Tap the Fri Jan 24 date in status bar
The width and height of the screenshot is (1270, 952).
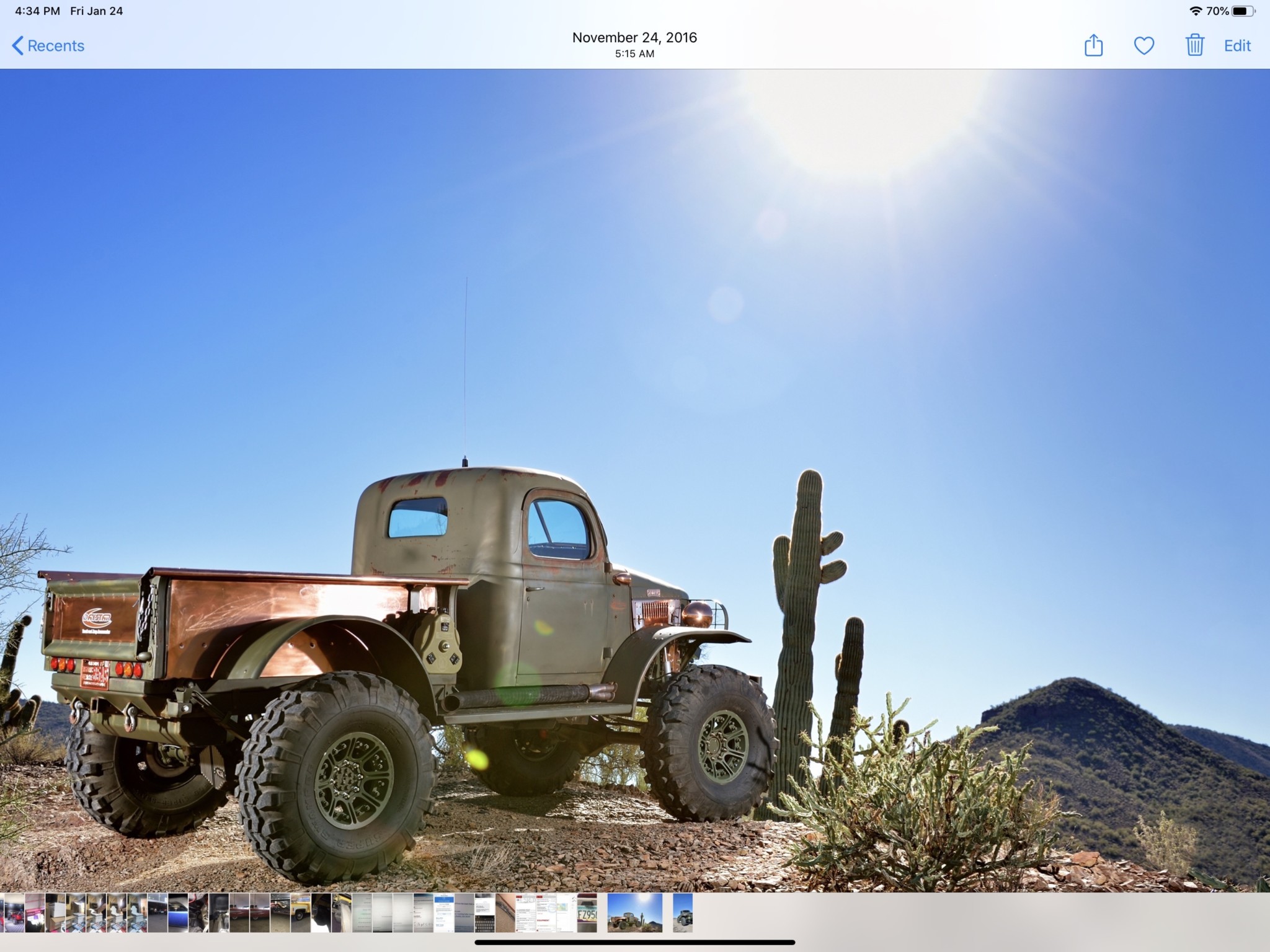coord(96,11)
